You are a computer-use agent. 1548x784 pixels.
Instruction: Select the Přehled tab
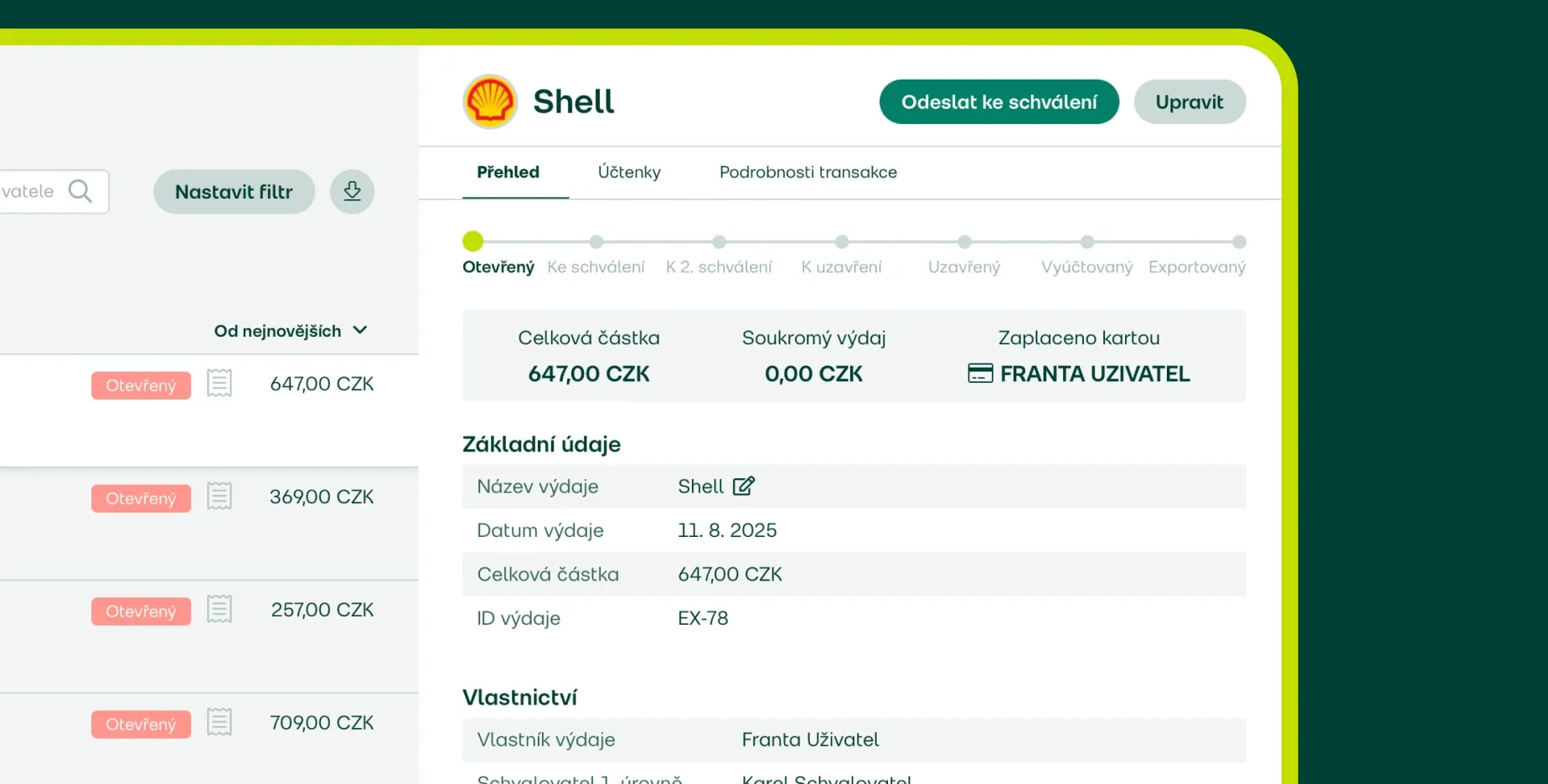point(508,173)
